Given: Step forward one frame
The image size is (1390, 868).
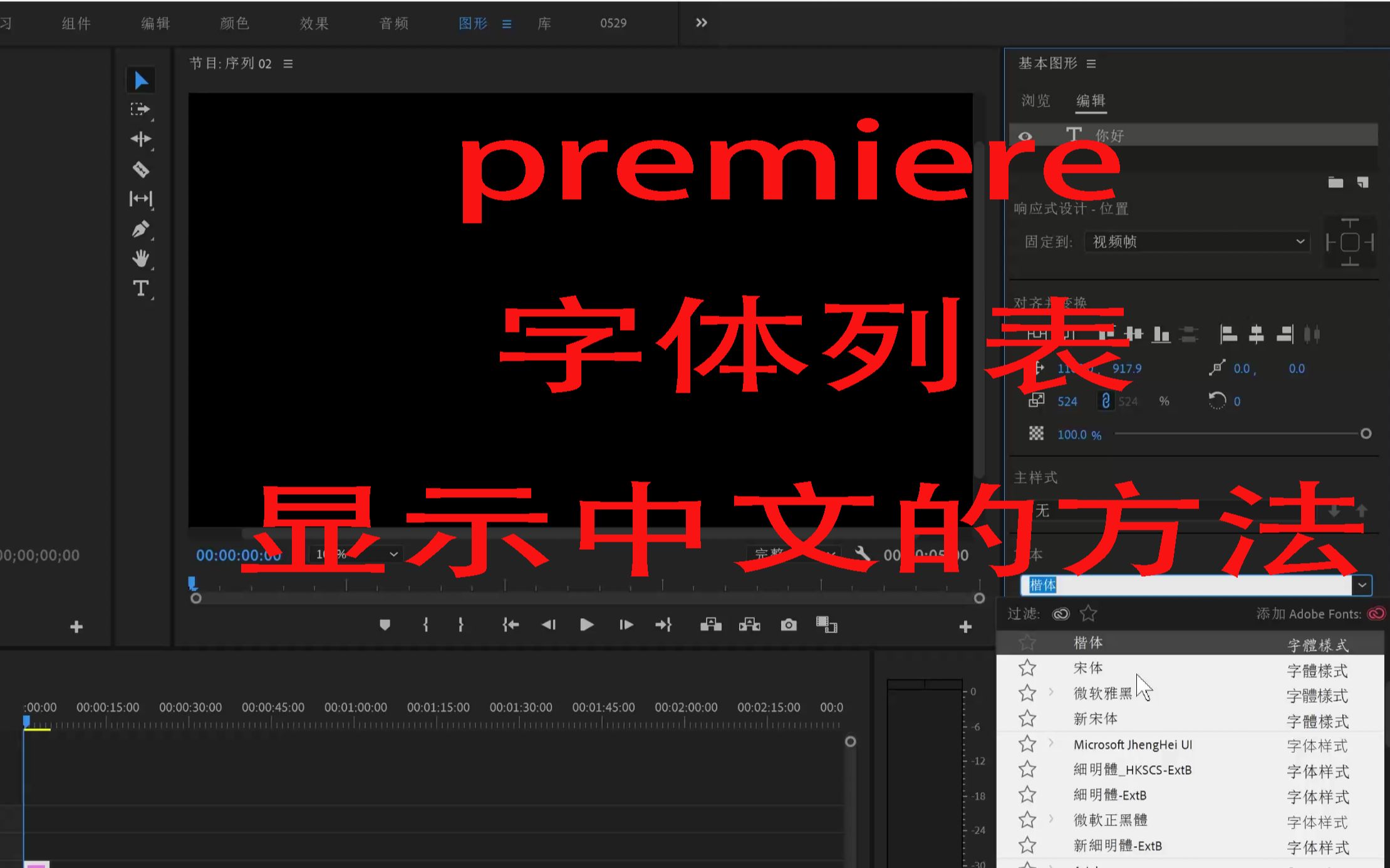Looking at the screenshot, I should pos(626,624).
